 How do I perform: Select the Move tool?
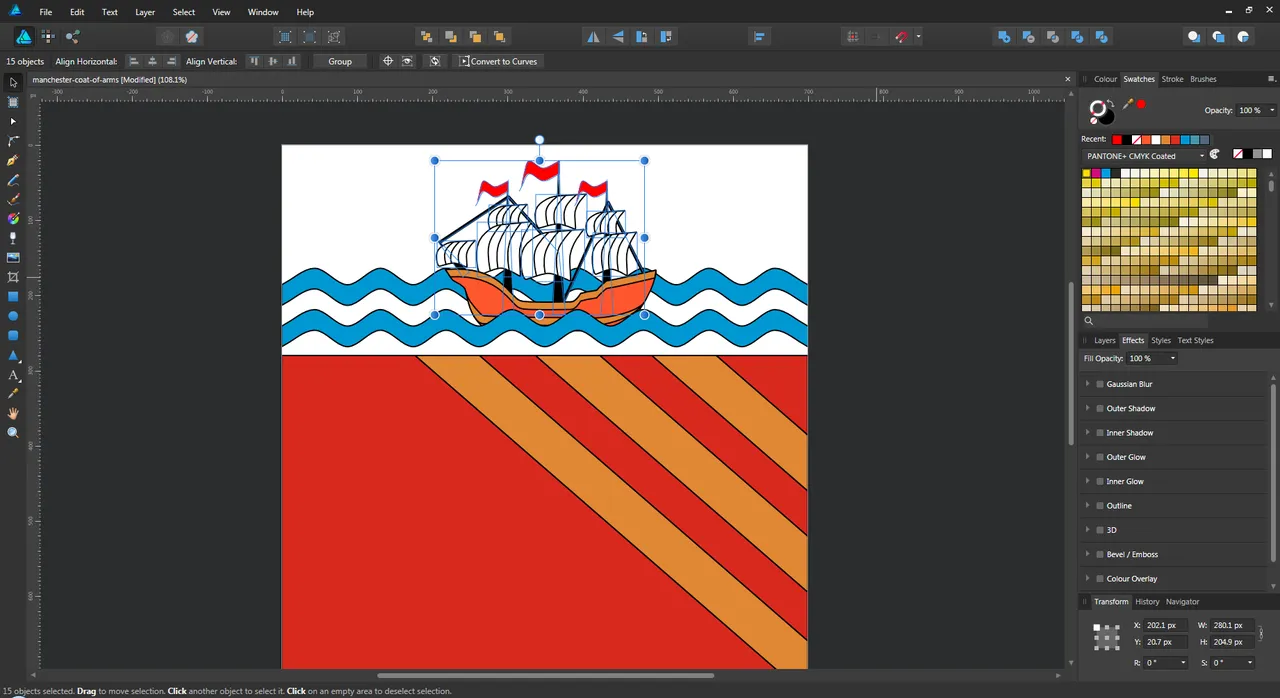click(13, 83)
